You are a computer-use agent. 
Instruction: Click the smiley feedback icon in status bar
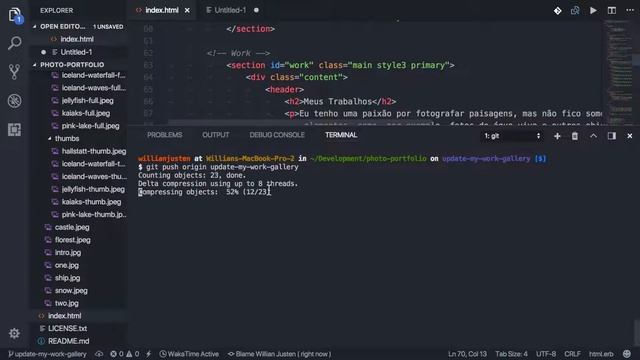pyautogui.click(x=627, y=354)
